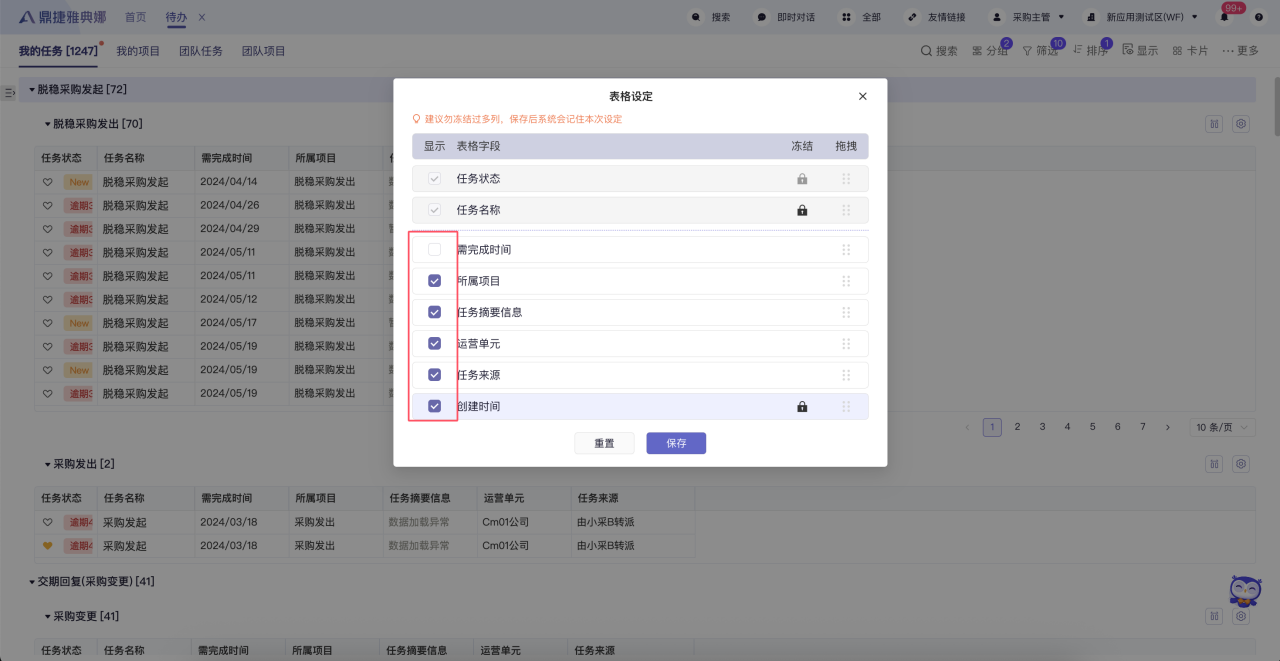Open the 10 条/页 page size dropdown
The width and height of the screenshot is (1280, 661).
pos(1221,427)
